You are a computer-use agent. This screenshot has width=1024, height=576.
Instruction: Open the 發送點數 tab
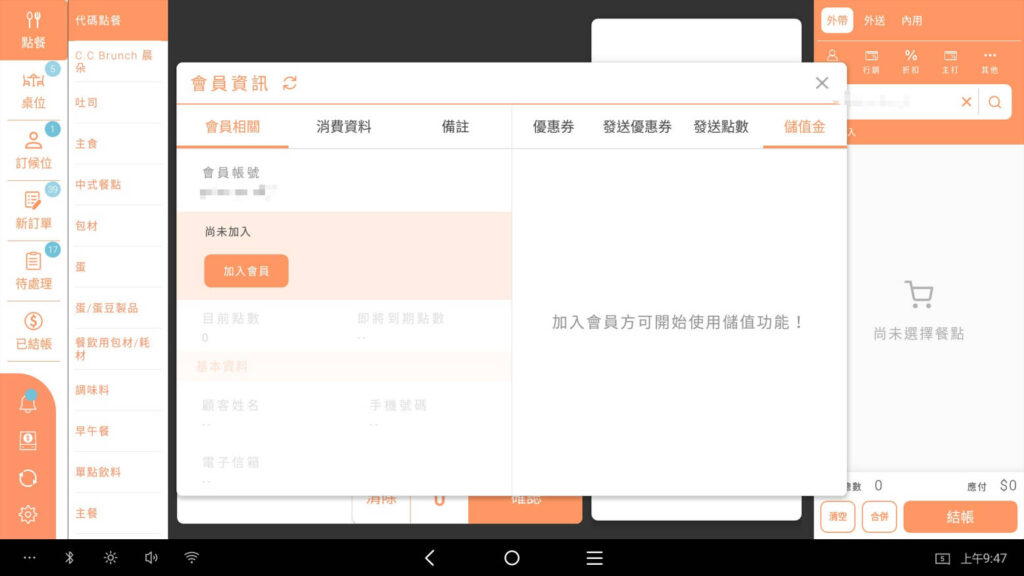pyautogui.click(x=721, y=127)
